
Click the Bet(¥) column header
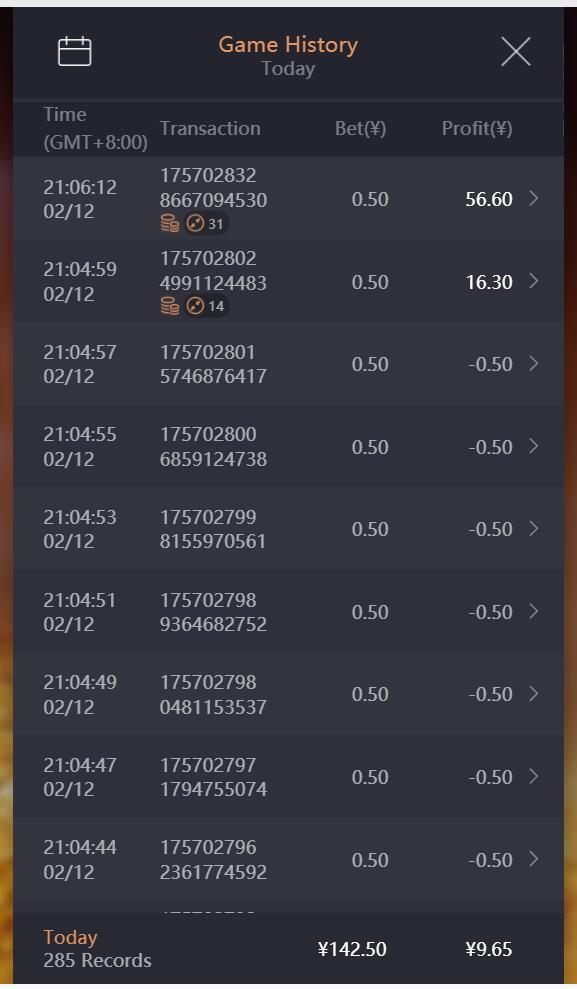tap(360, 129)
